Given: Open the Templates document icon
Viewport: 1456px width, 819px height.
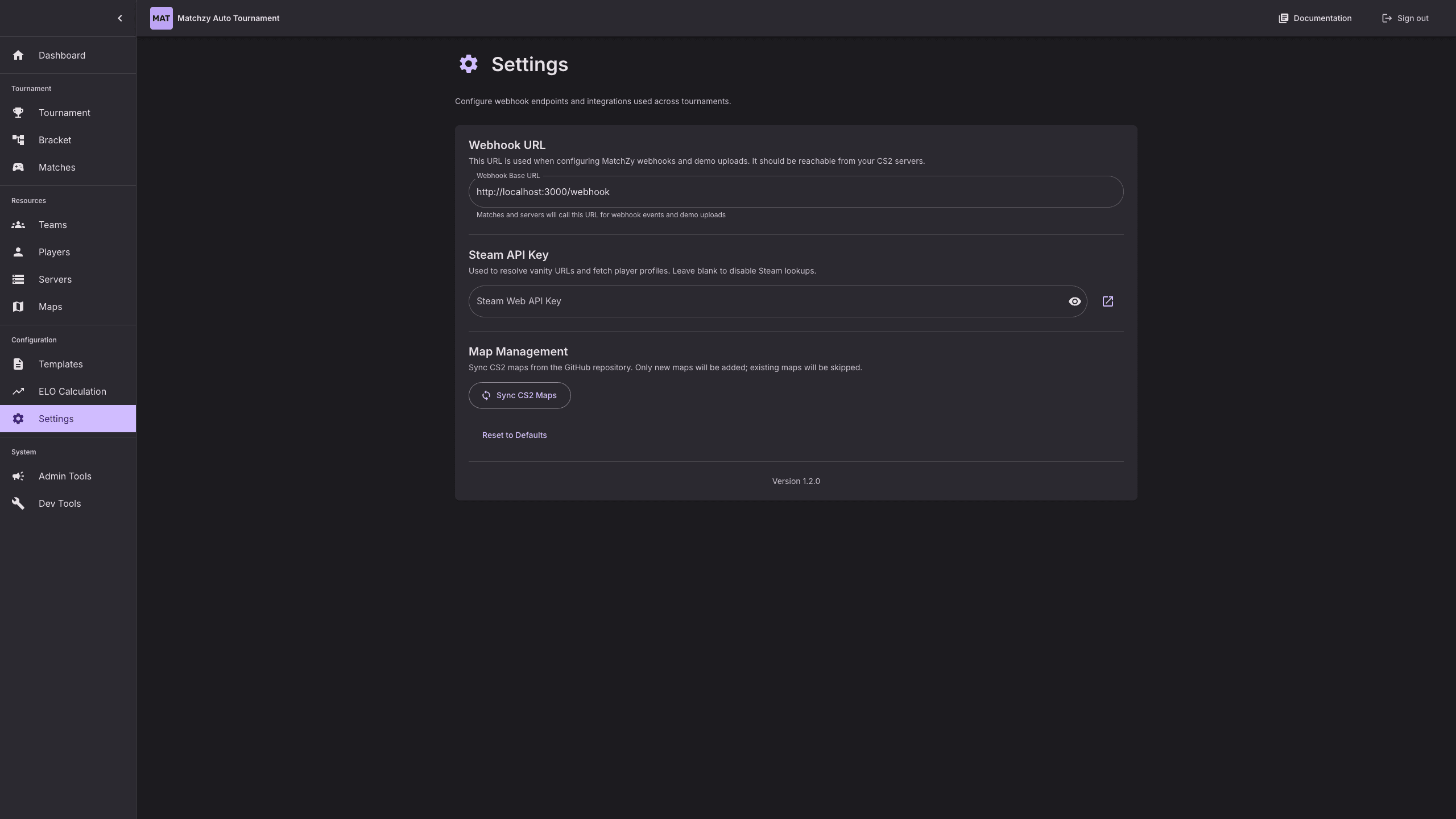Looking at the screenshot, I should pyautogui.click(x=18, y=364).
